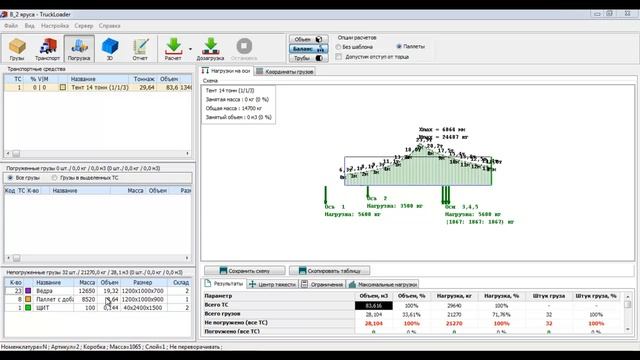Screen dimensions: 640x360
Task: Choose the Паллеты radio option
Action: click(399, 47)
